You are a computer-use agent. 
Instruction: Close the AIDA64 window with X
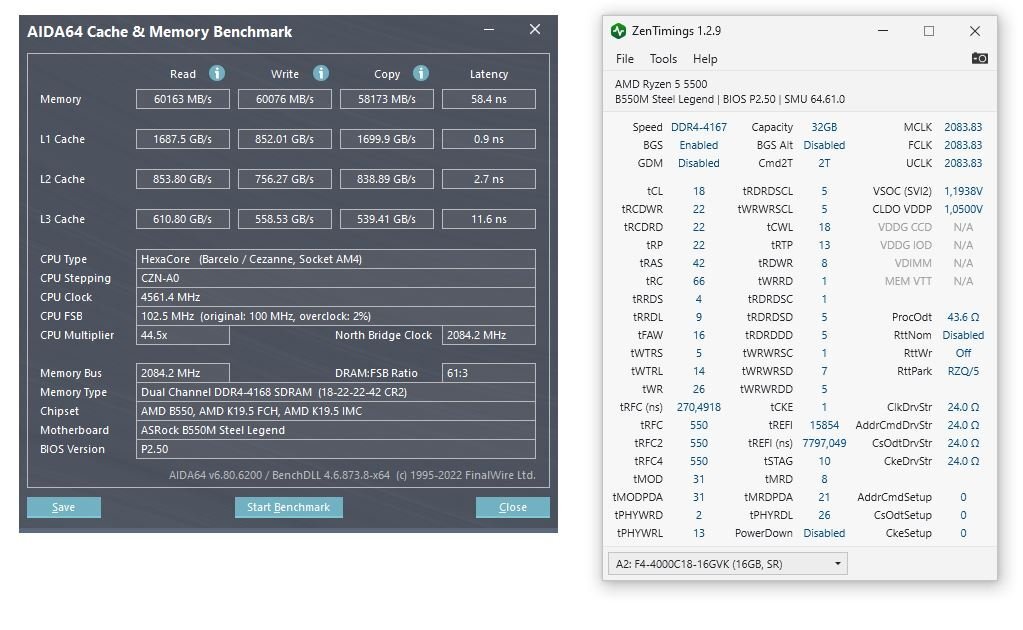[x=535, y=29]
